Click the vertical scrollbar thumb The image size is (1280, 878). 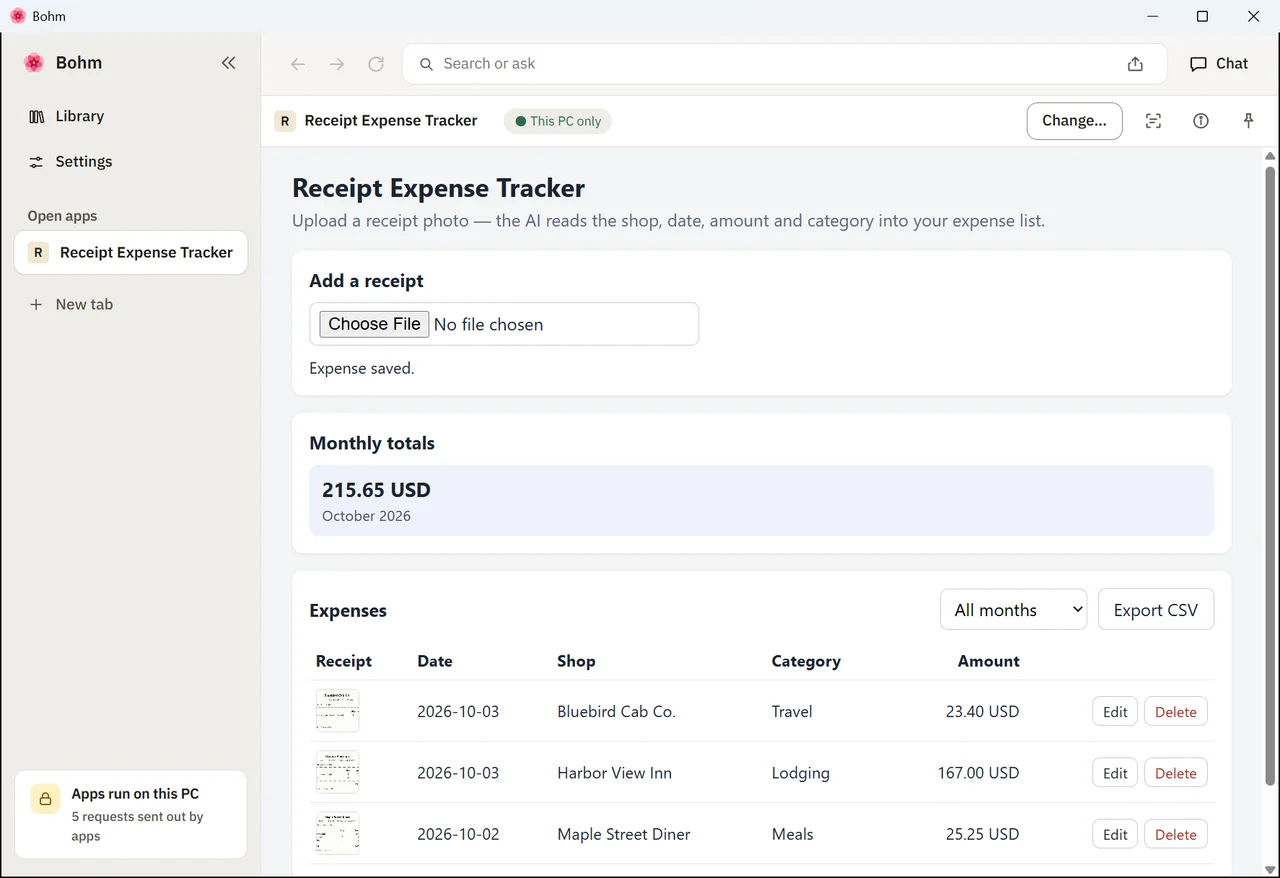point(1270,475)
